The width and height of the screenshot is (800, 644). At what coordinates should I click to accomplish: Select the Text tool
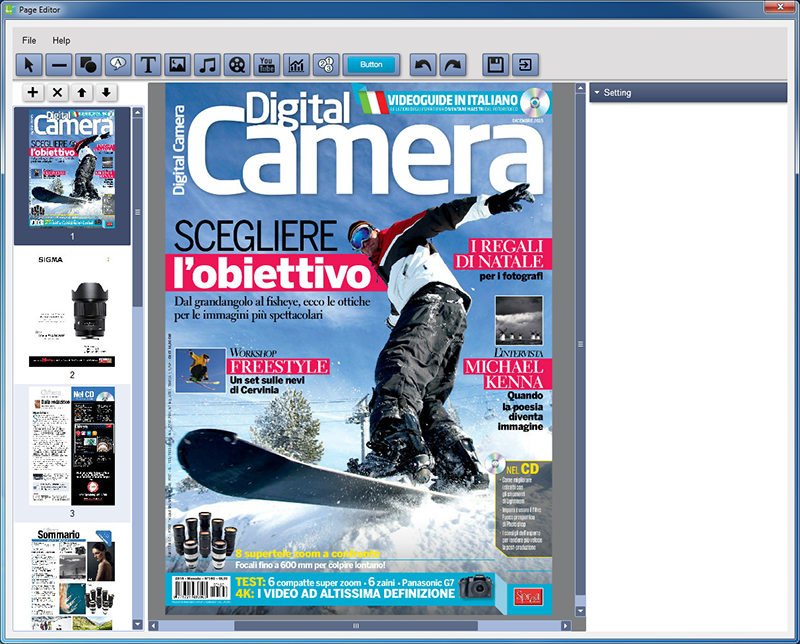148,65
